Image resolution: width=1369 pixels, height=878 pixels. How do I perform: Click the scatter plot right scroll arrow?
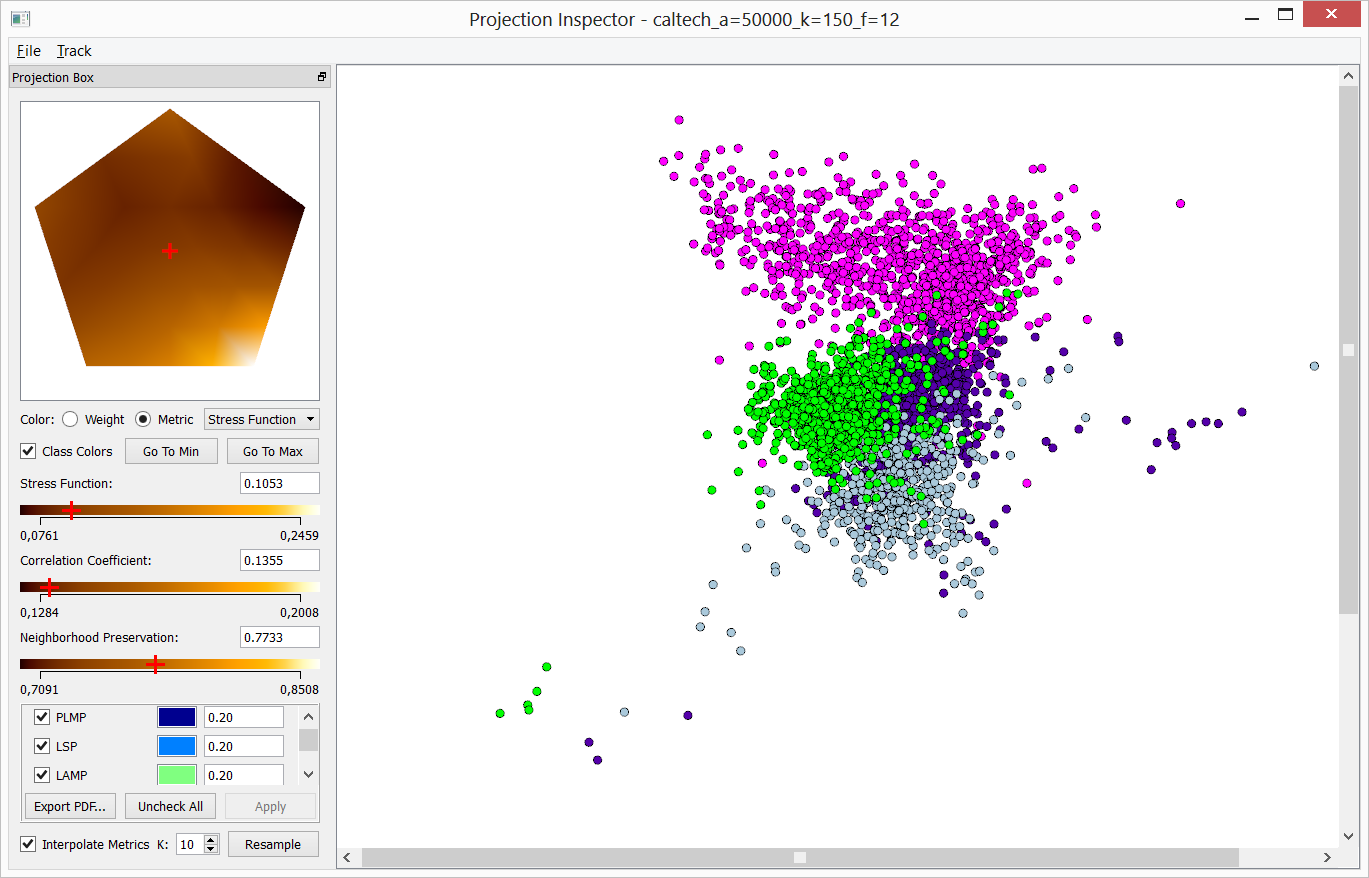[x=1327, y=857]
